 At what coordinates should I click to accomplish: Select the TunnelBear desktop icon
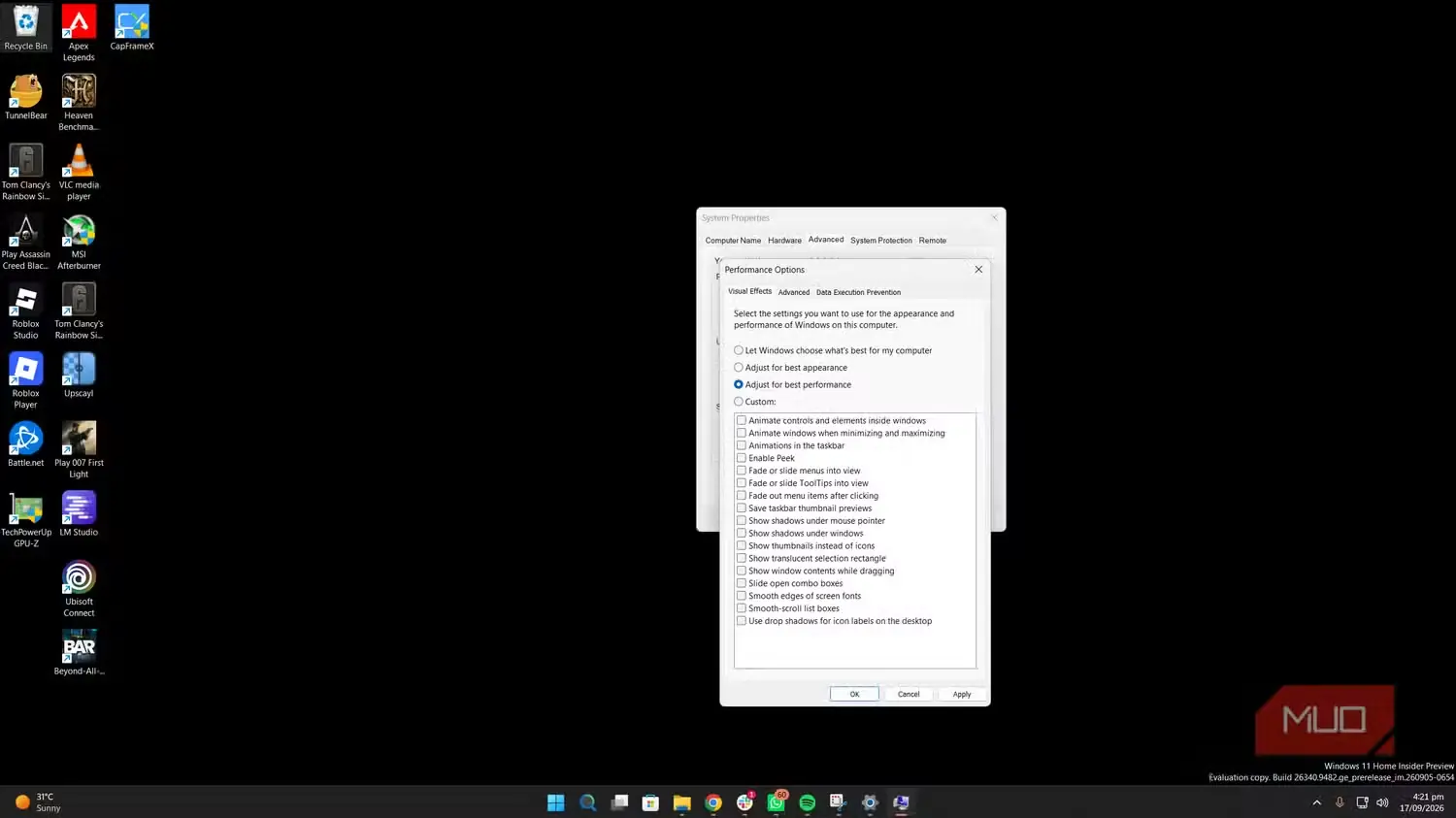click(x=26, y=98)
